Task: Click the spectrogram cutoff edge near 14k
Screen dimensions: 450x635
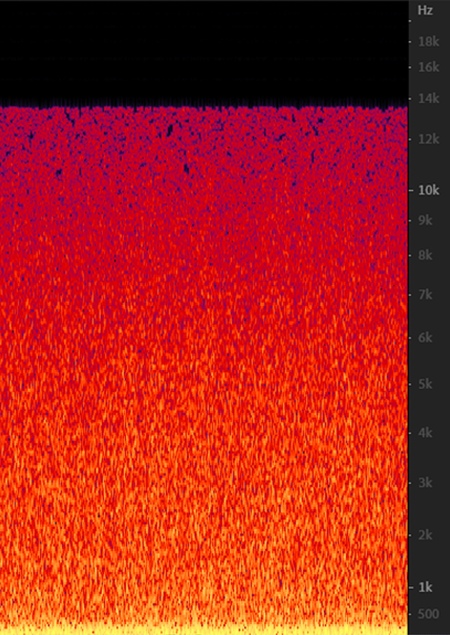Action: pos(204,107)
